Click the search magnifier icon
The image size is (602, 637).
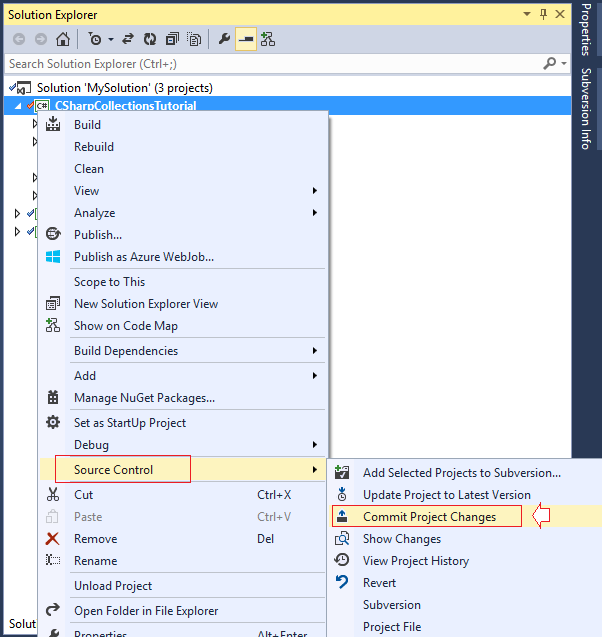[550, 63]
